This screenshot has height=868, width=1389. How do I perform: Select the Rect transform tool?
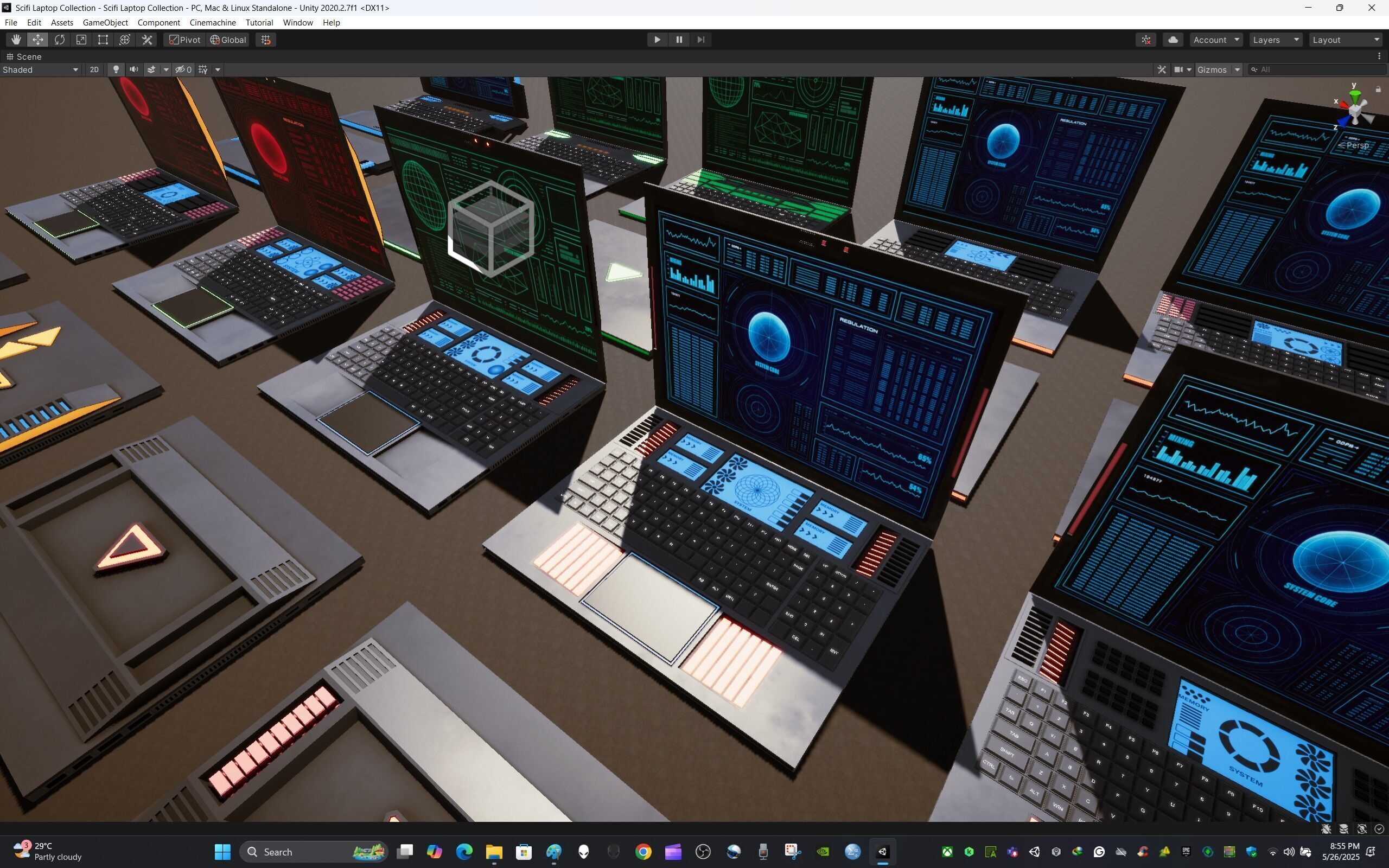[103, 40]
